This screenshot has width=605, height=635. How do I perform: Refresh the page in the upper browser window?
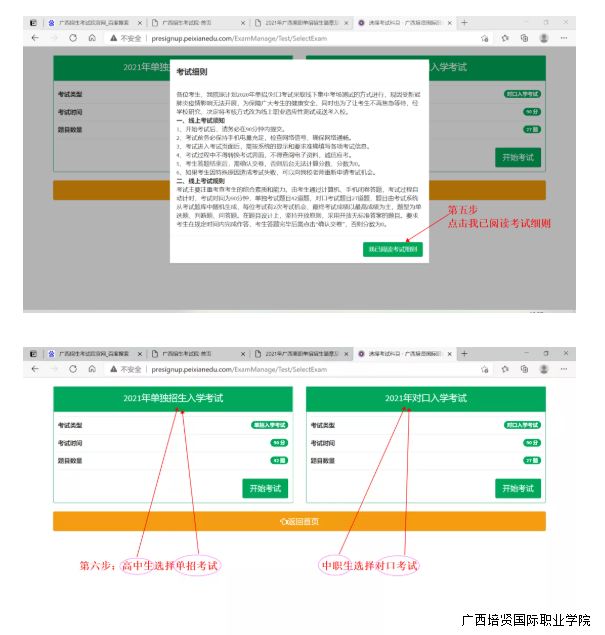[x=72, y=37]
